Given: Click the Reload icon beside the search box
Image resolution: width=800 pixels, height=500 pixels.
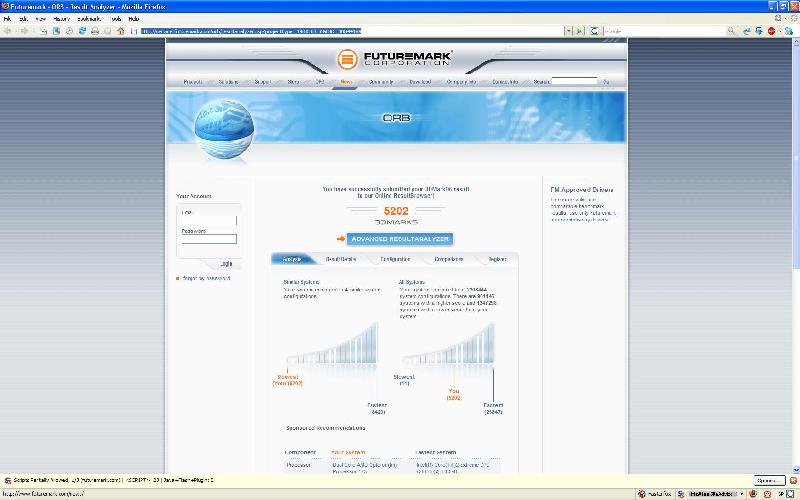Looking at the screenshot, I should (594, 31).
